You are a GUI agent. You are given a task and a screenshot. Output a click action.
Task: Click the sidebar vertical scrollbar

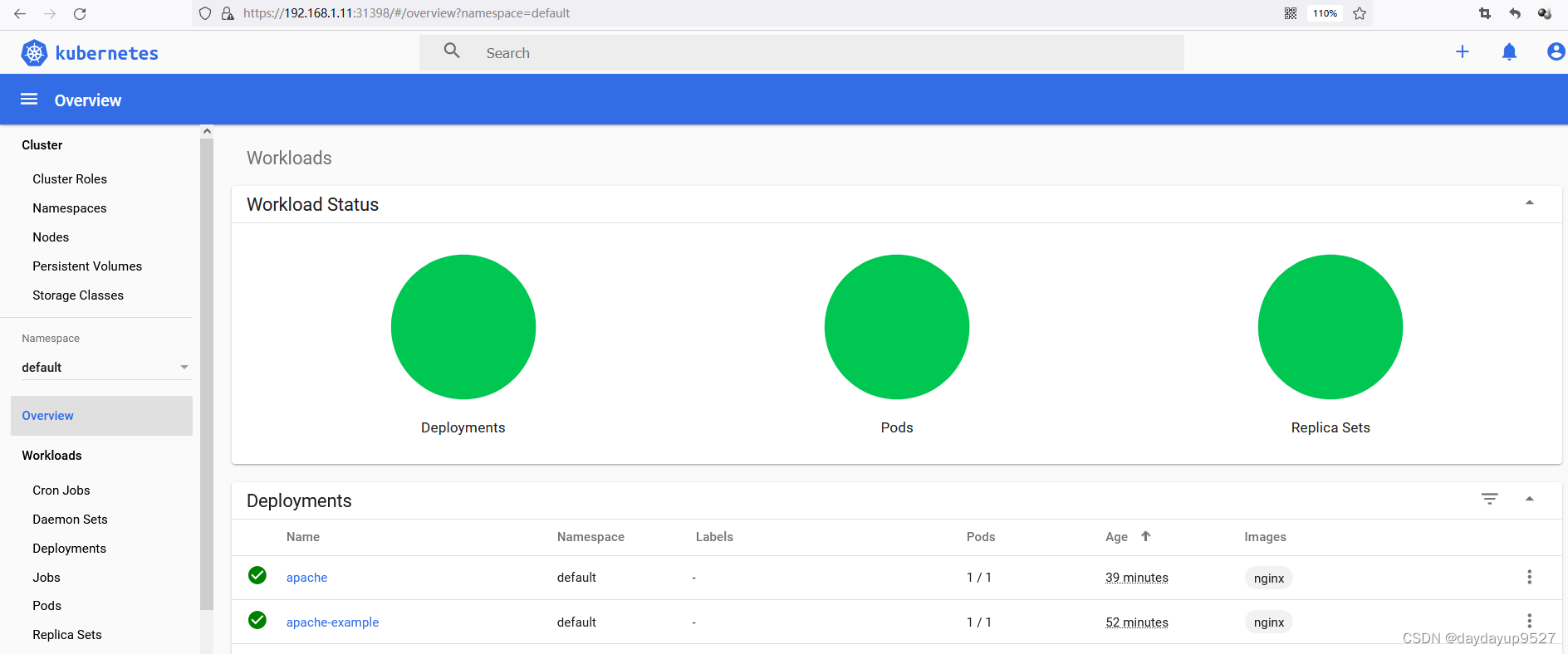point(207,373)
